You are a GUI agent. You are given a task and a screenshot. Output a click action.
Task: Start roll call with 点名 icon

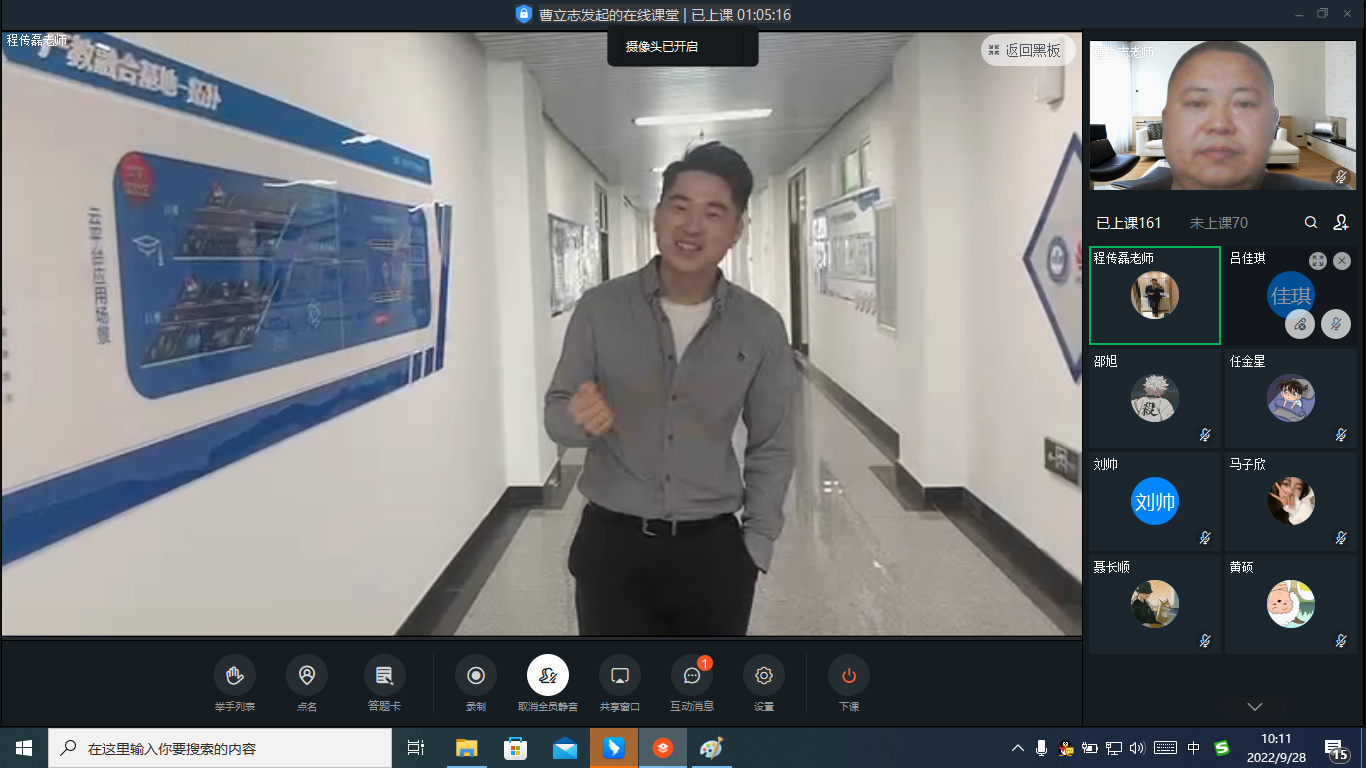[x=306, y=676]
